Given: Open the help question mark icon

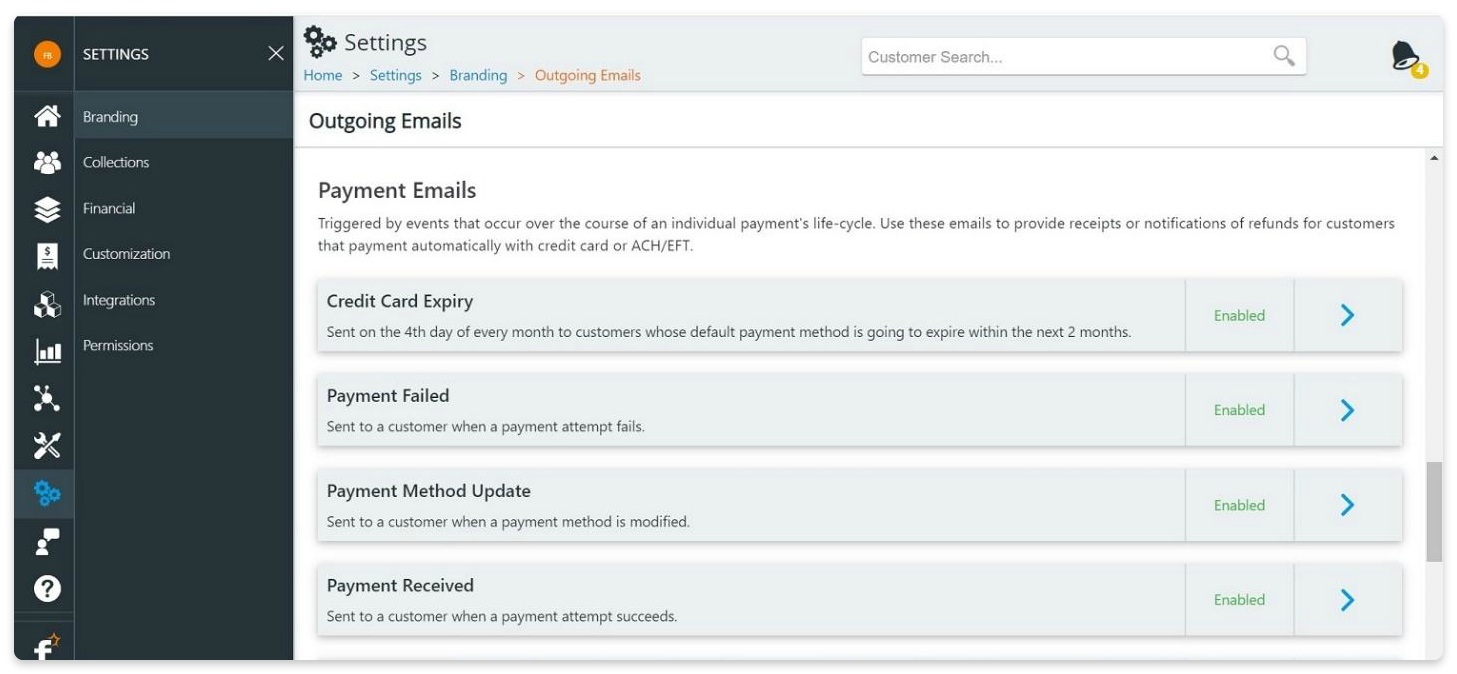Looking at the screenshot, I should [x=47, y=588].
